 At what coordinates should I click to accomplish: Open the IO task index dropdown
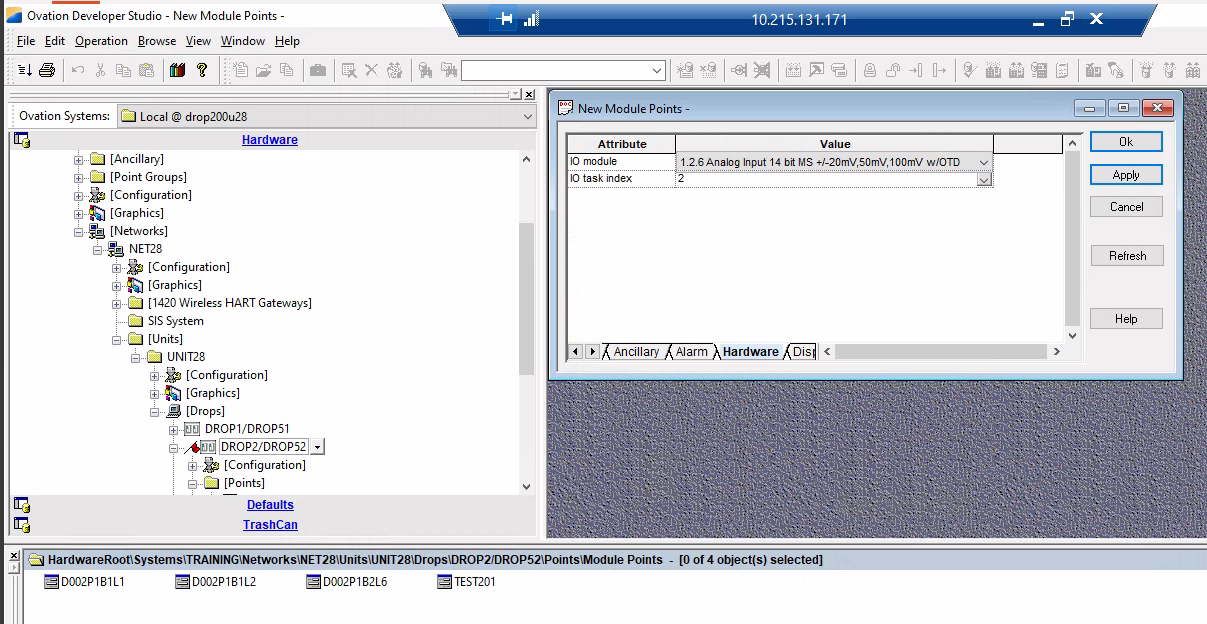coord(983,179)
